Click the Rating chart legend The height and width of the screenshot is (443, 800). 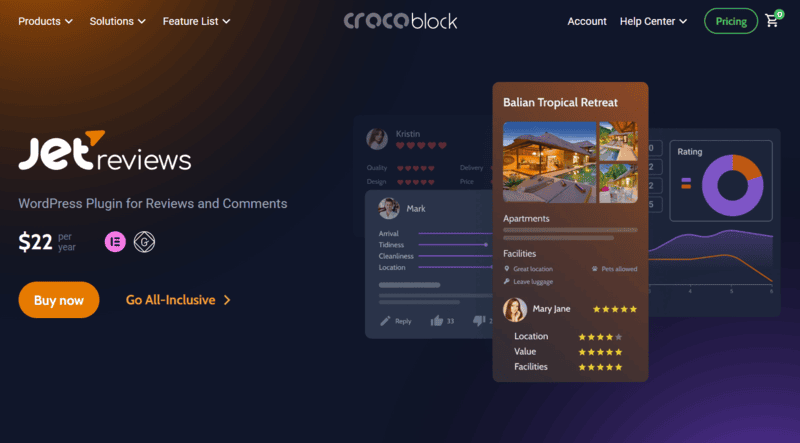pos(686,183)
